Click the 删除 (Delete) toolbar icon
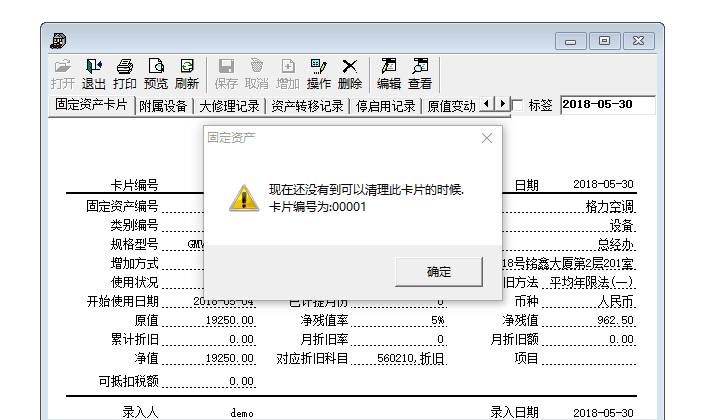This screenshot has width=714, height=420. (350, 74)
